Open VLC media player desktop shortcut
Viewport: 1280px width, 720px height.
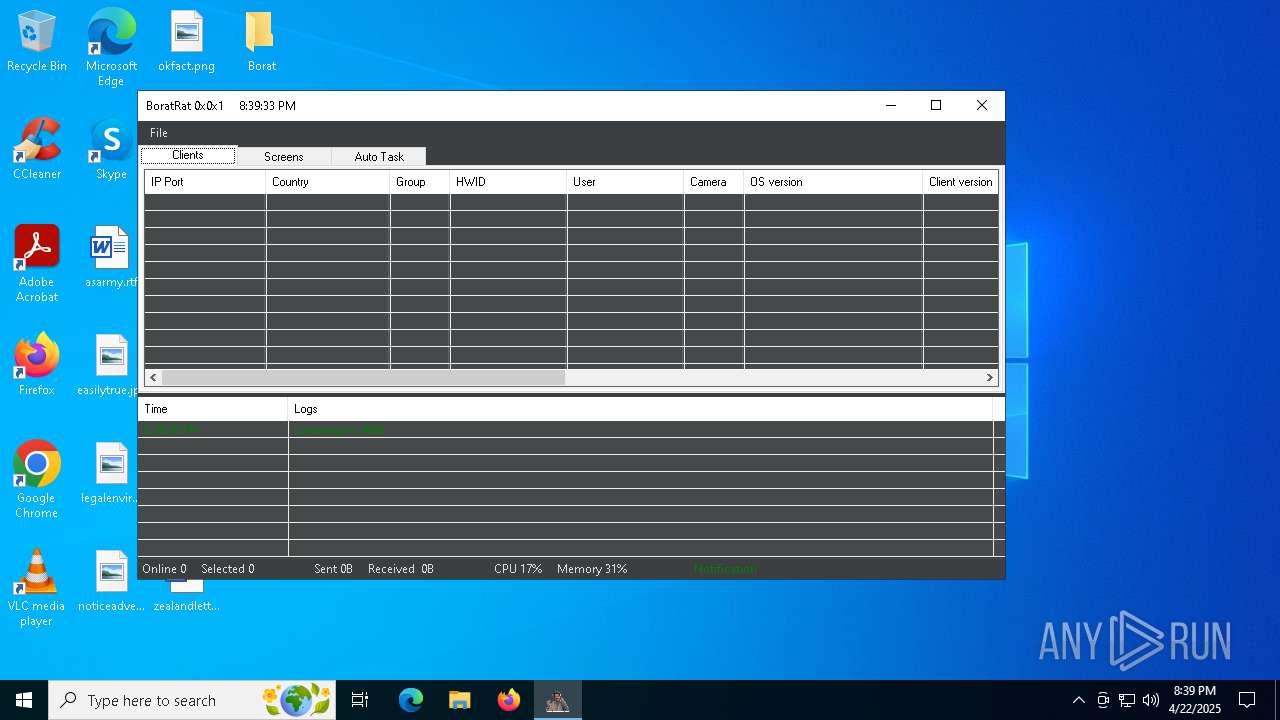coord(37,588)
